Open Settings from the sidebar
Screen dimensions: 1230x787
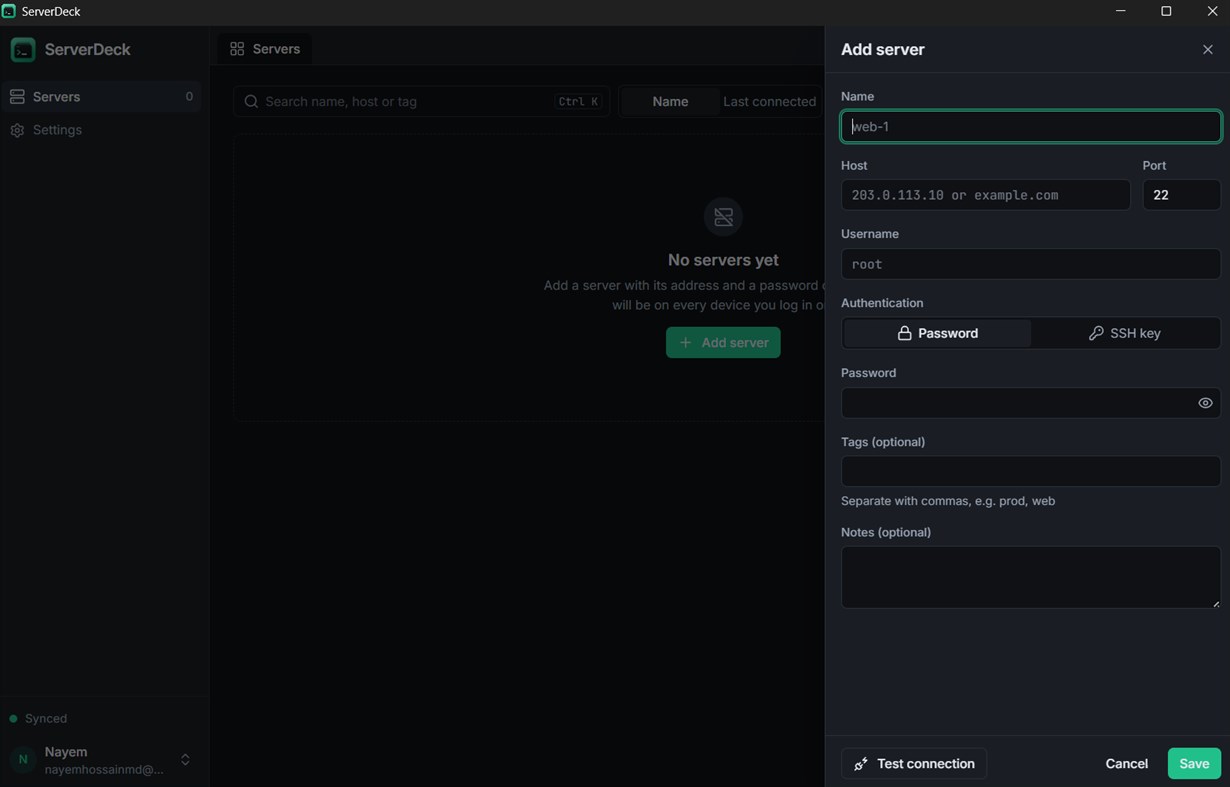pyautogui.click(x=103, y=130)
